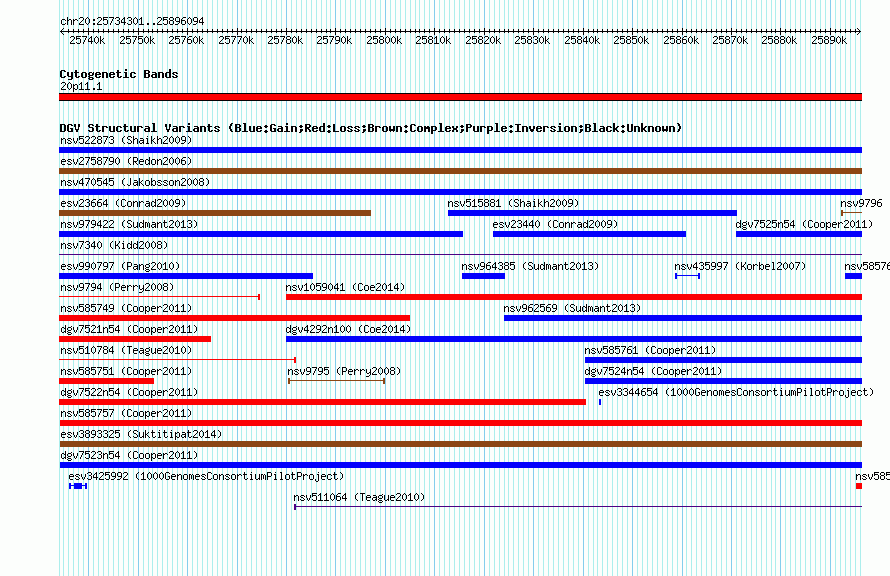Select dgv4292n100 (Coe2014) label
This screenshot has width=890, height=576.
348,329
